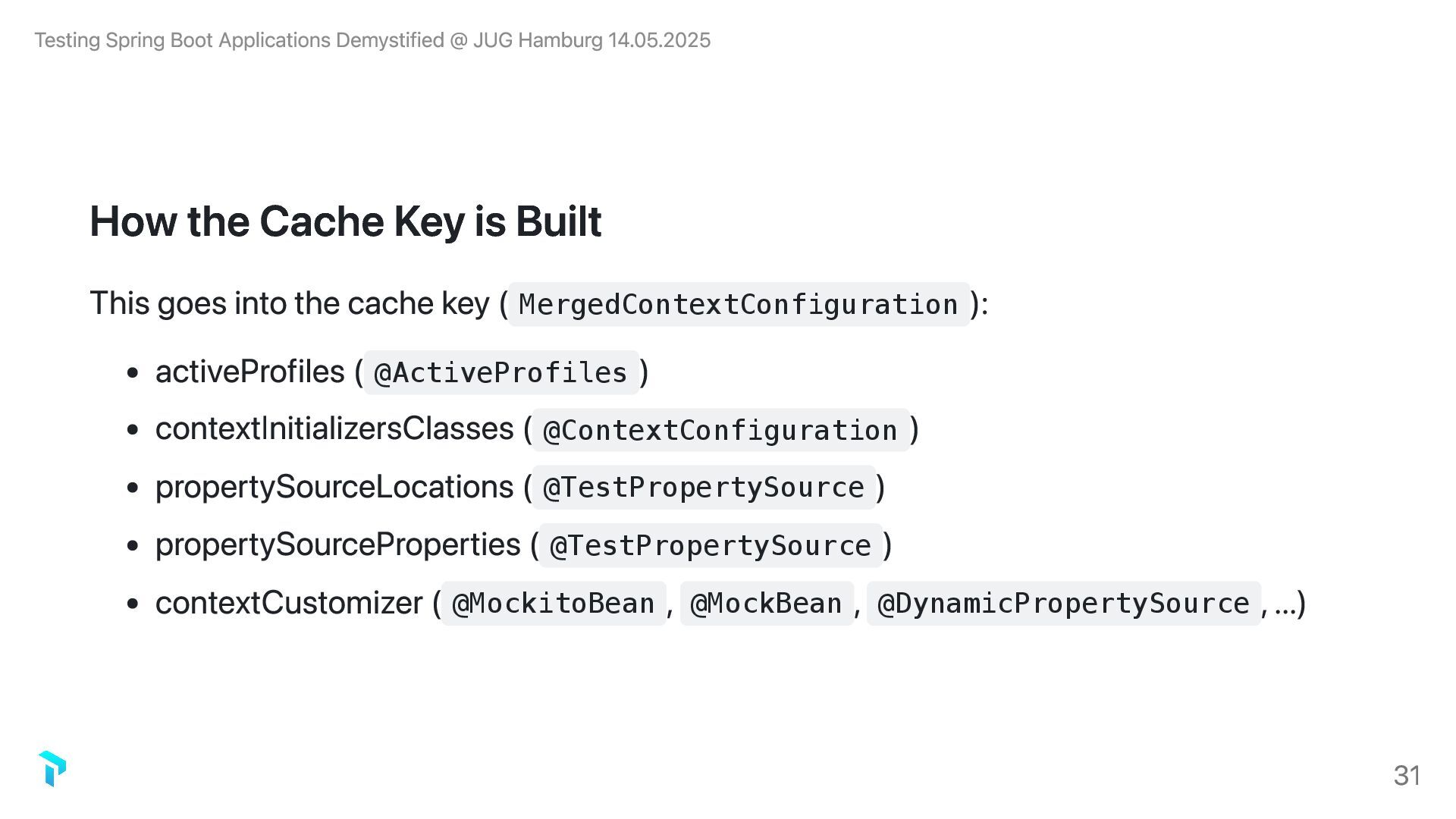Click the @ActiveProfiles code tag

click(x=500, y=373)
